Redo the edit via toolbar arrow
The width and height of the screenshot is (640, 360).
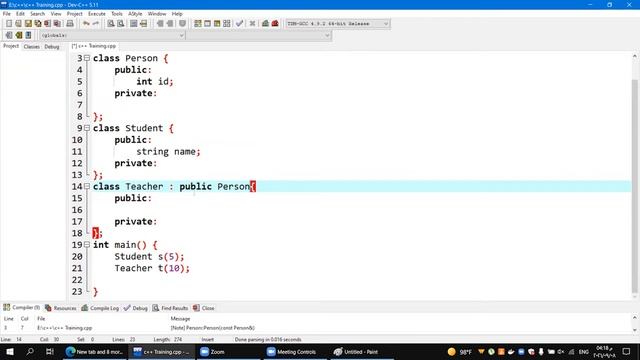coord(96,24)
